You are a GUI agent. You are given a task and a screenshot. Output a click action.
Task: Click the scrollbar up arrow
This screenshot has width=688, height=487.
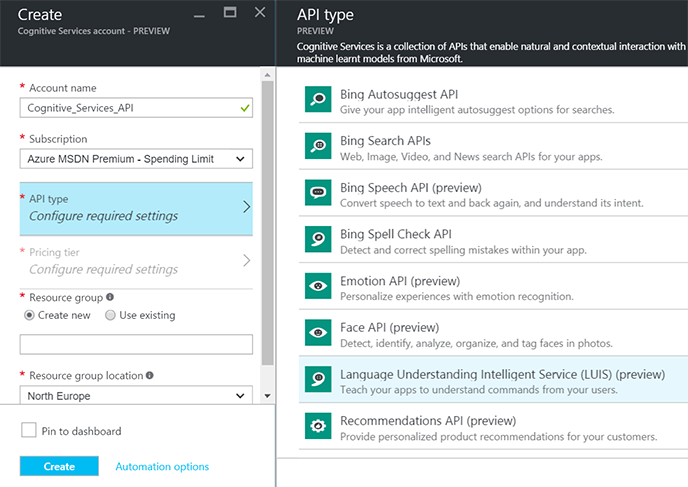tap(267, 75)
